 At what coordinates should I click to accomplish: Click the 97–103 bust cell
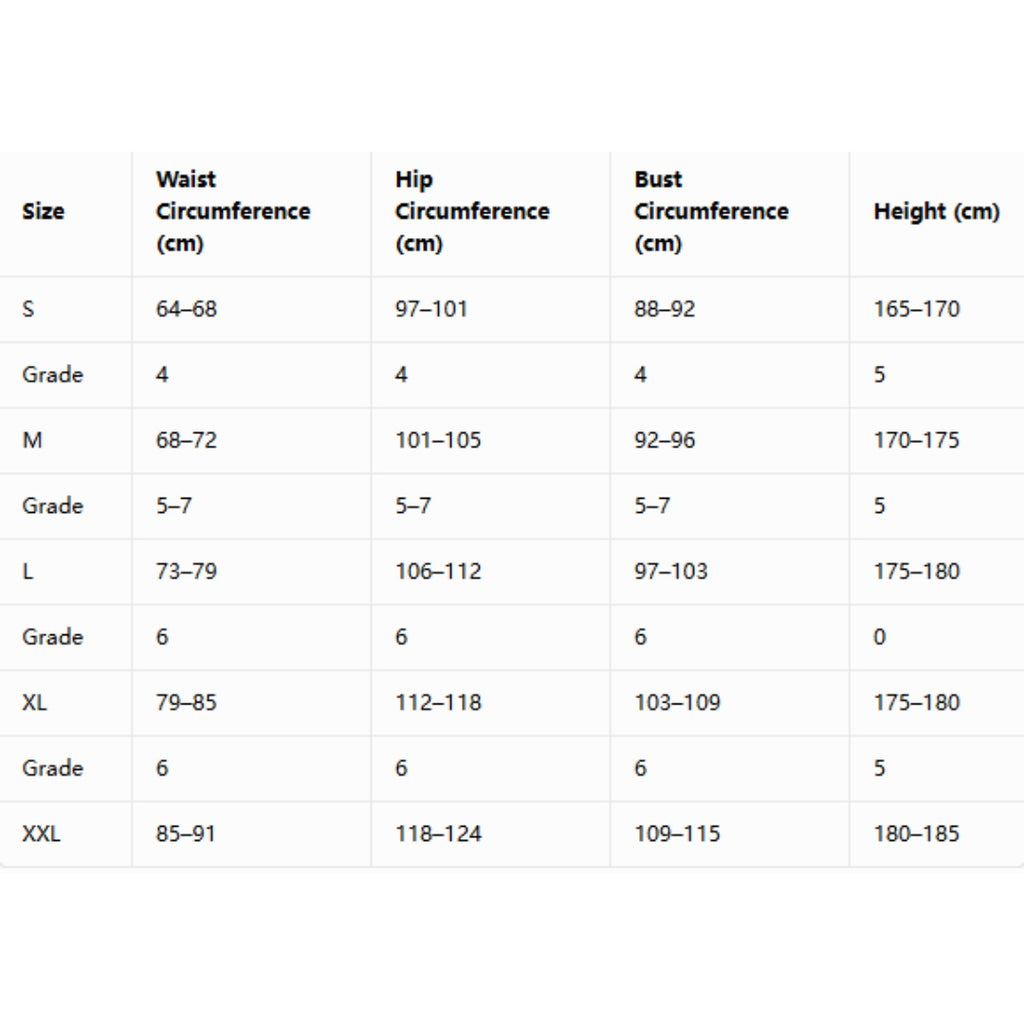click(671, 571)
